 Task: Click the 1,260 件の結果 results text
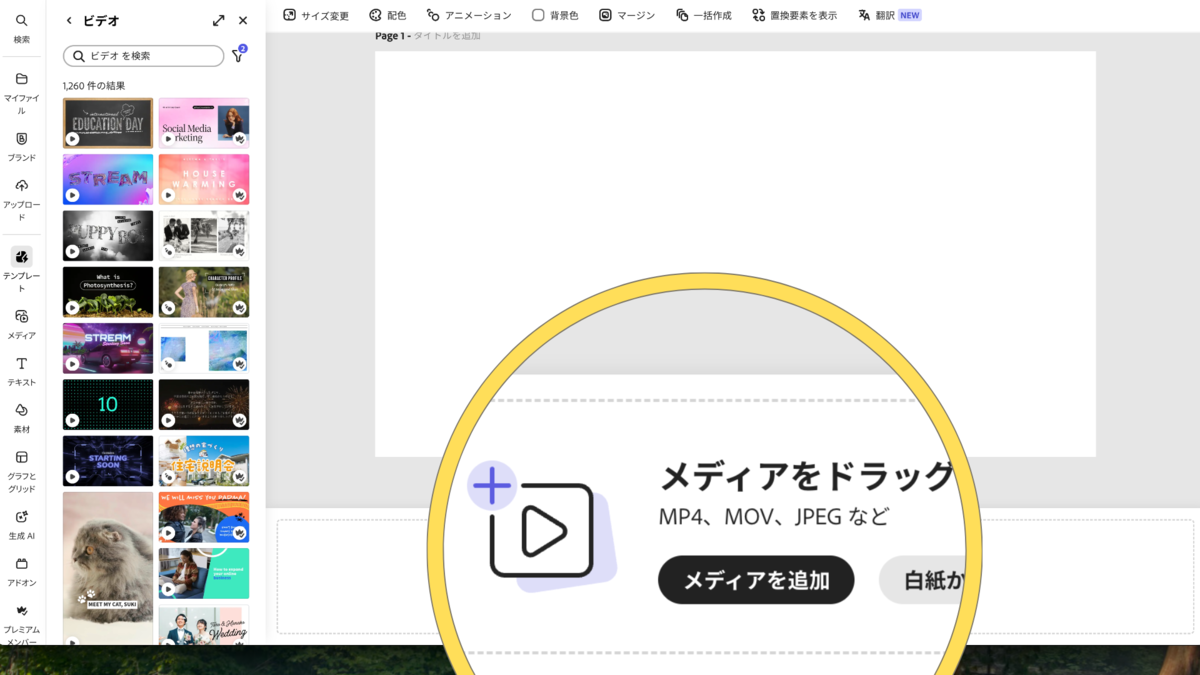[94, 86]
